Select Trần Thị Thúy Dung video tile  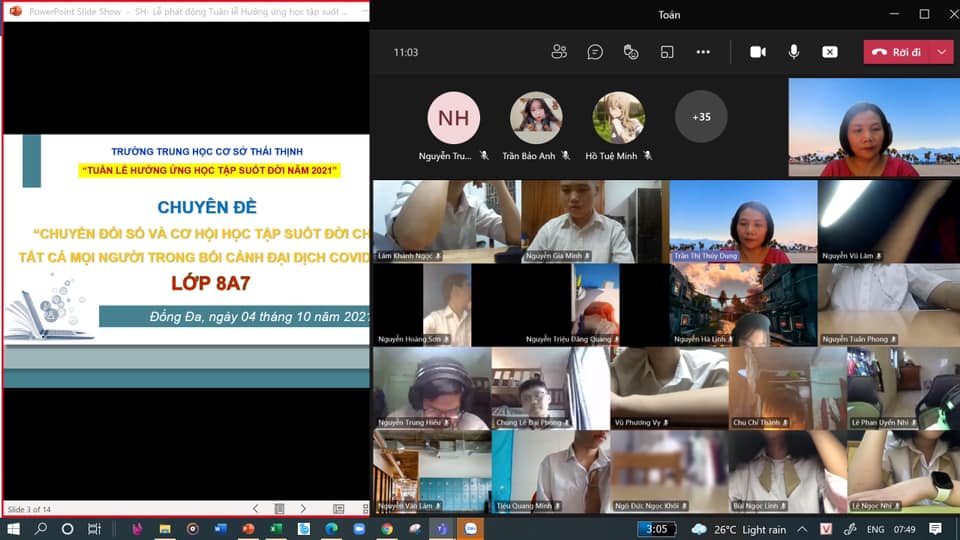743,222
